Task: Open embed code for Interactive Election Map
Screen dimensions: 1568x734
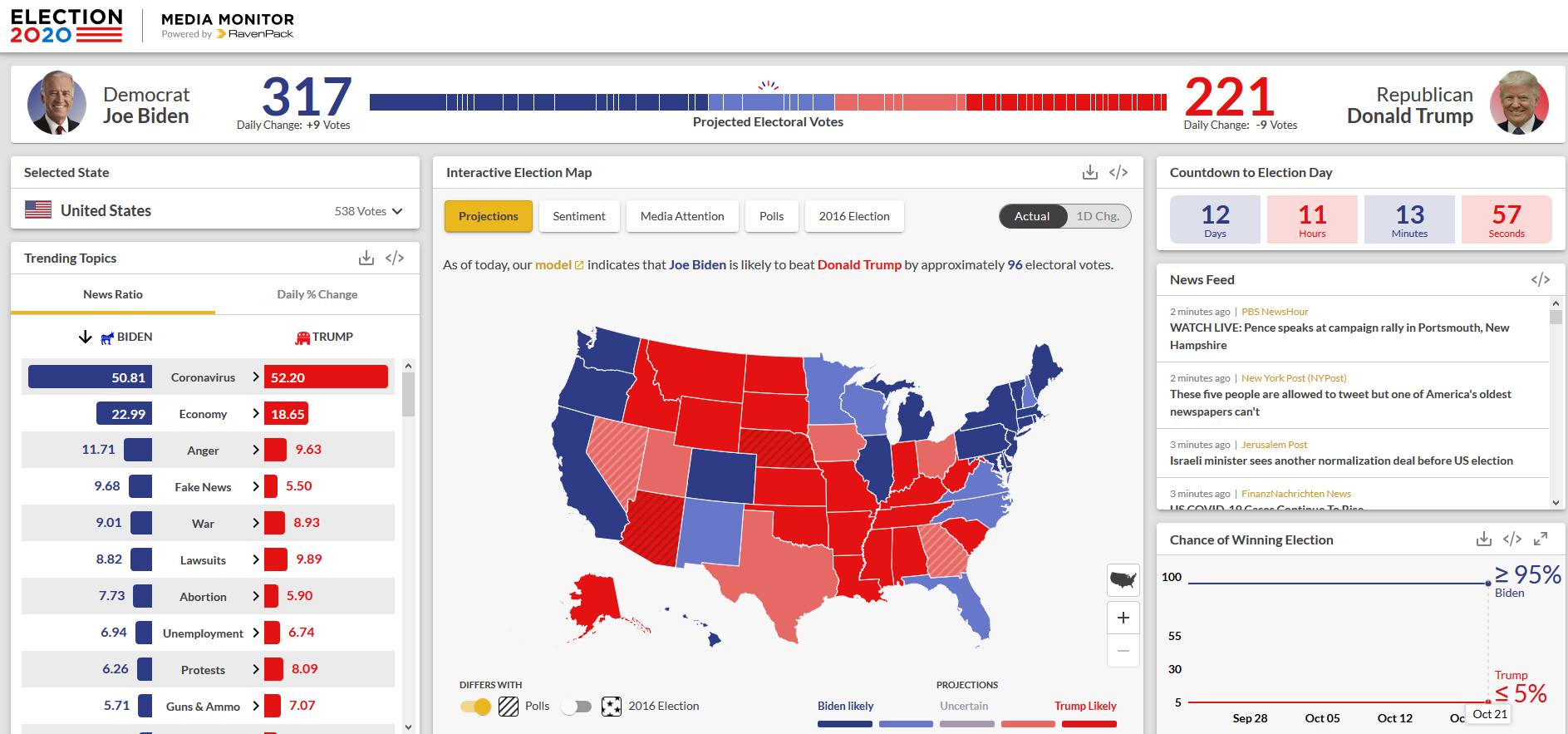Action: pyautogui.click(x=1118, y=172)
